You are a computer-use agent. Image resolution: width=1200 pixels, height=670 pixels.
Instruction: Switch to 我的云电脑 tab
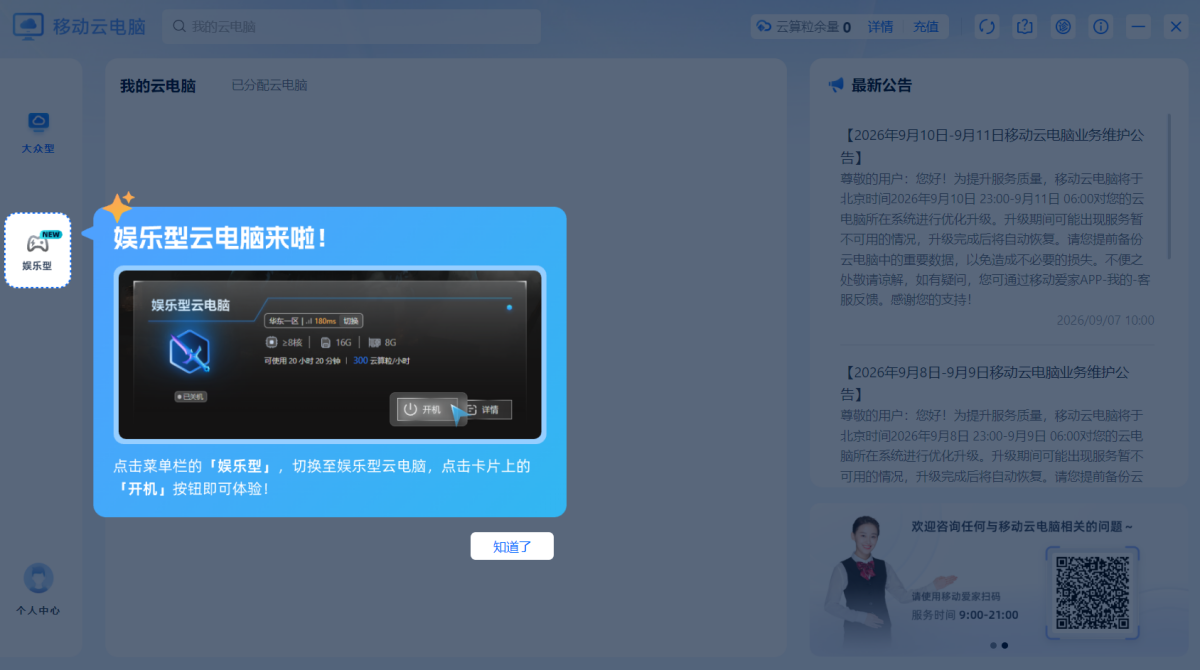coord(158,86)
